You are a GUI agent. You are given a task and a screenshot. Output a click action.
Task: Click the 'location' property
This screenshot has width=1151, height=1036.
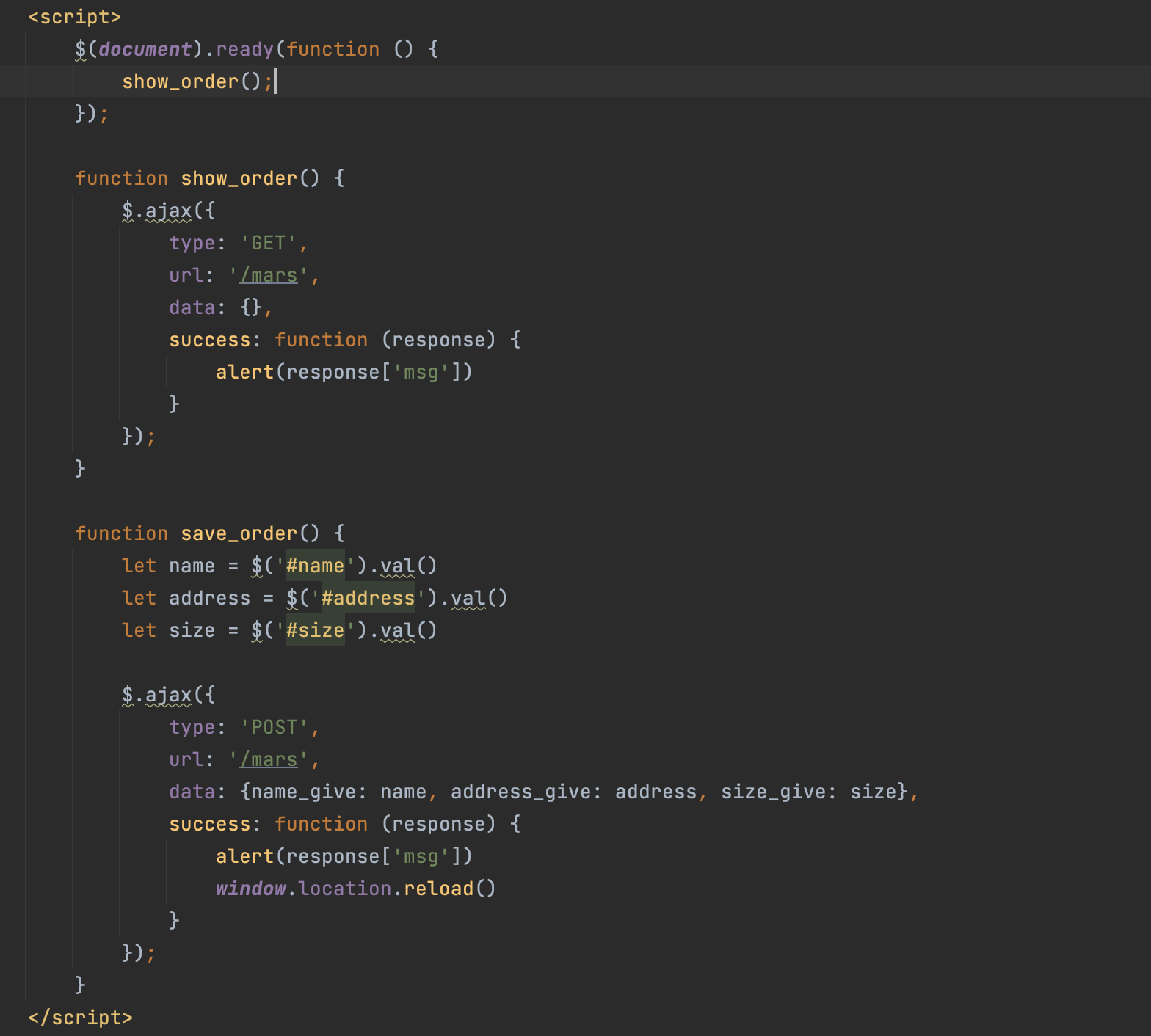[345, 889]
